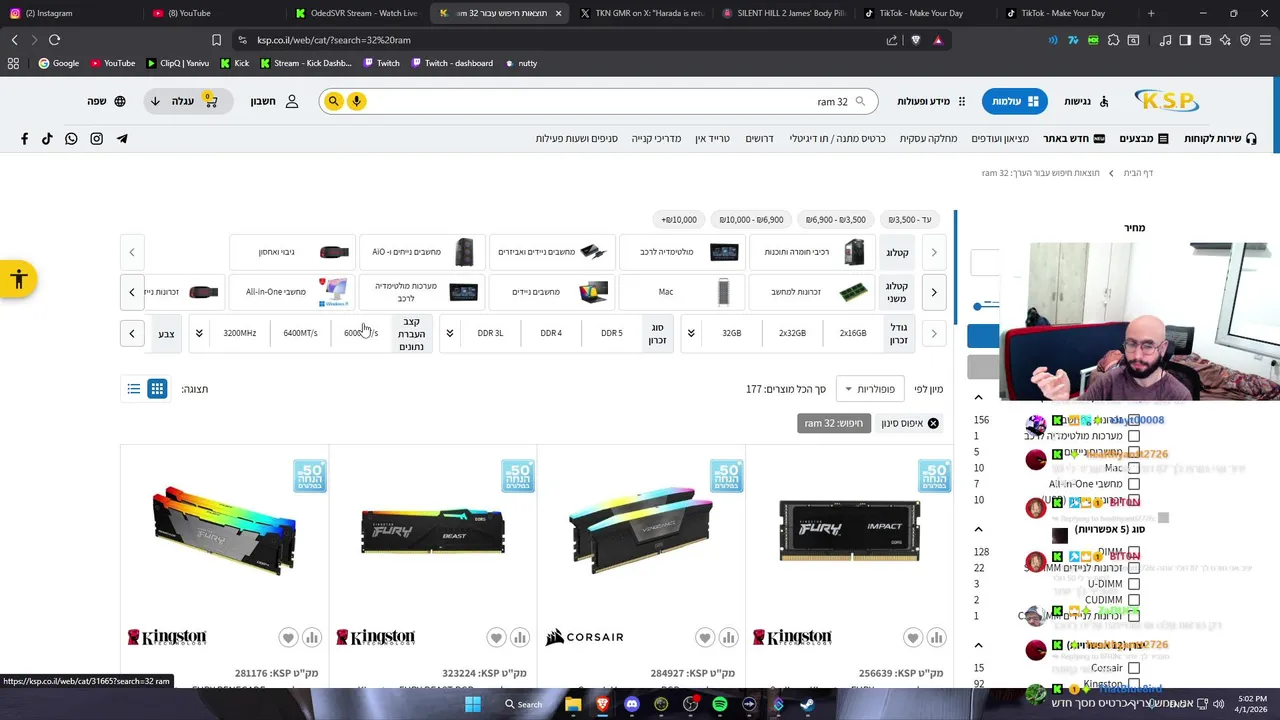Click the KSP logo
Screen dimensions: 1280x720
point(1166,101)
